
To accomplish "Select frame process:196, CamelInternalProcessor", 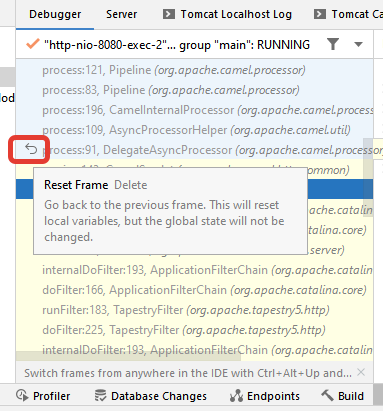I will pyautogui.click(x=194, y=110).
